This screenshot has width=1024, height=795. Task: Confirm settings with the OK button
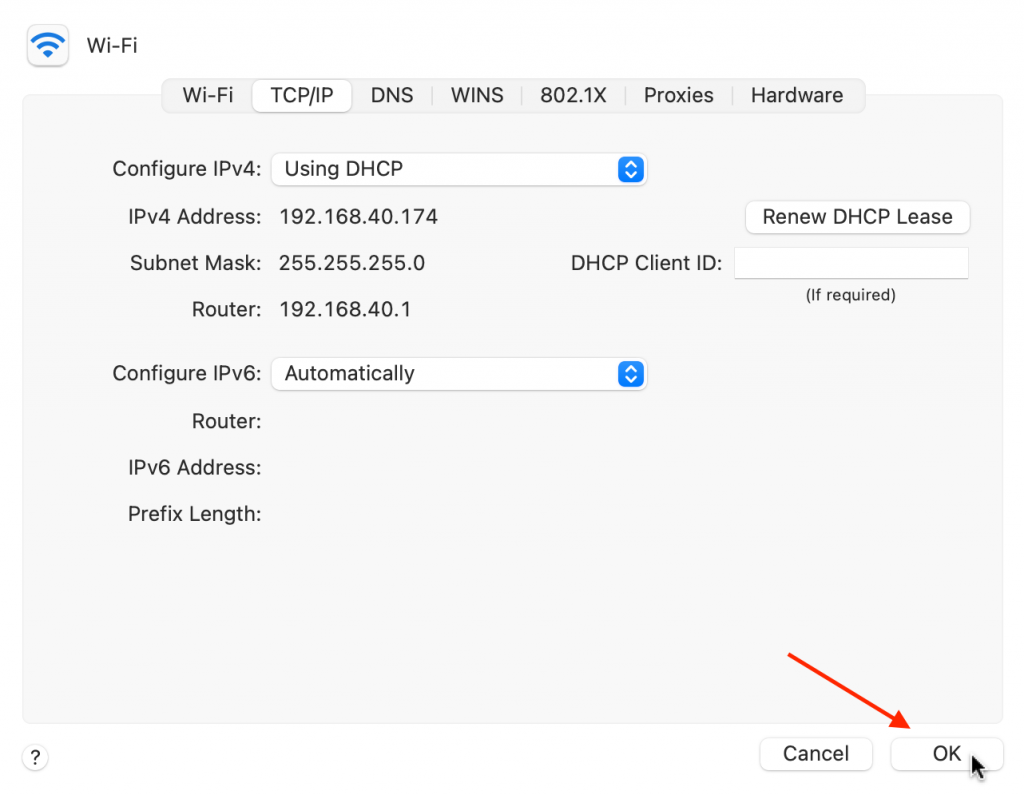coord(946,754)
